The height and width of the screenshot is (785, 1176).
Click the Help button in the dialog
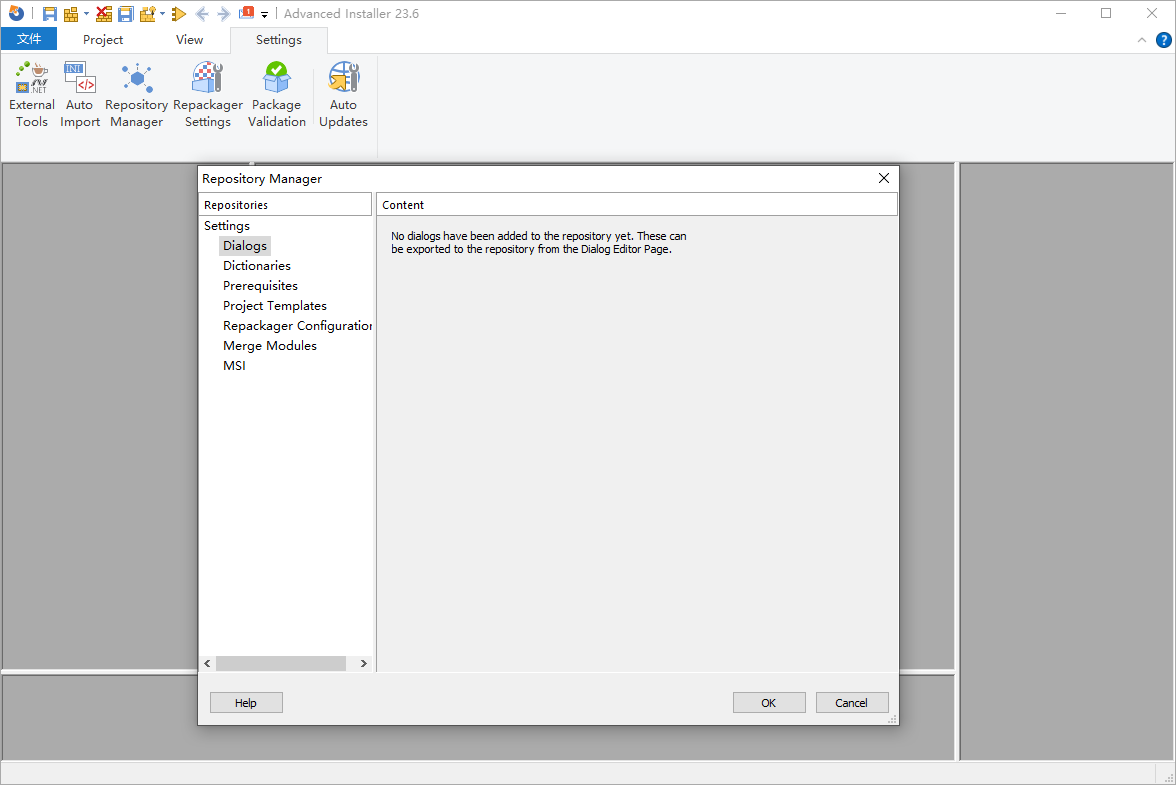(246, 703)
